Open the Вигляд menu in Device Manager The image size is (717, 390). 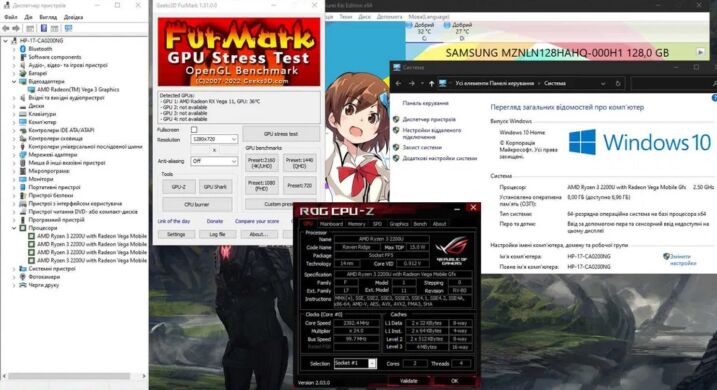click(48, 17)
